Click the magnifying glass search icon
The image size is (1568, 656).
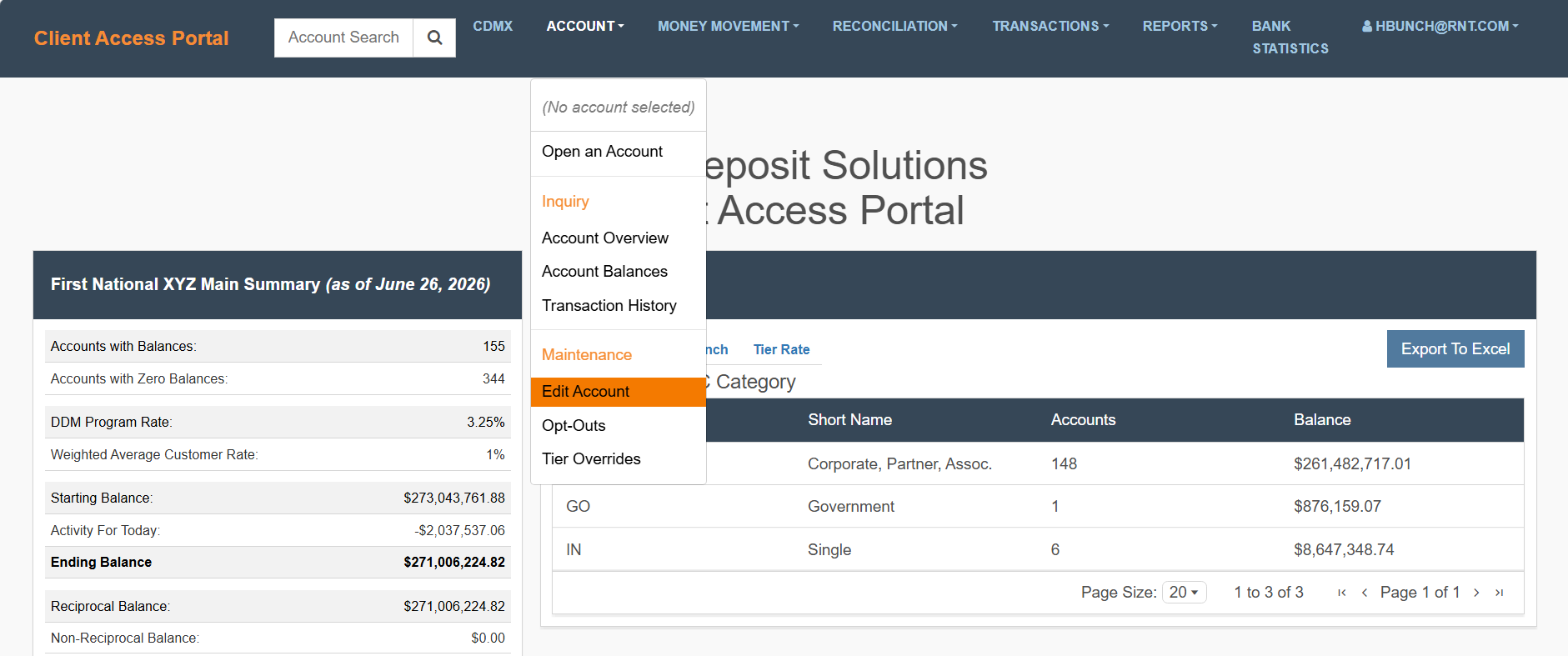pos(434,38)
